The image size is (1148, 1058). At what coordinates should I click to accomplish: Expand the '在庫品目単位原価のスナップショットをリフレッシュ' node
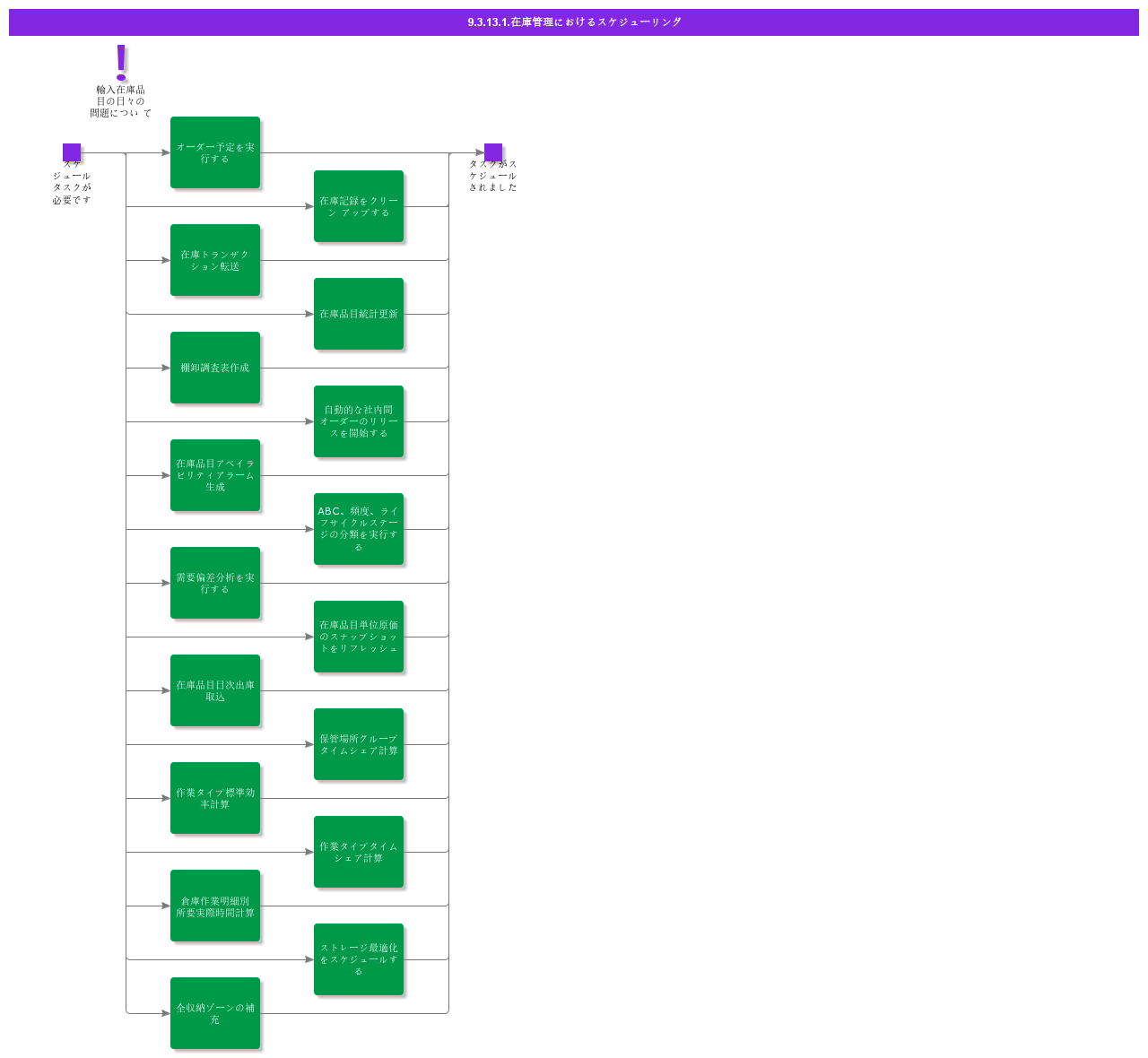pos(359,637)
